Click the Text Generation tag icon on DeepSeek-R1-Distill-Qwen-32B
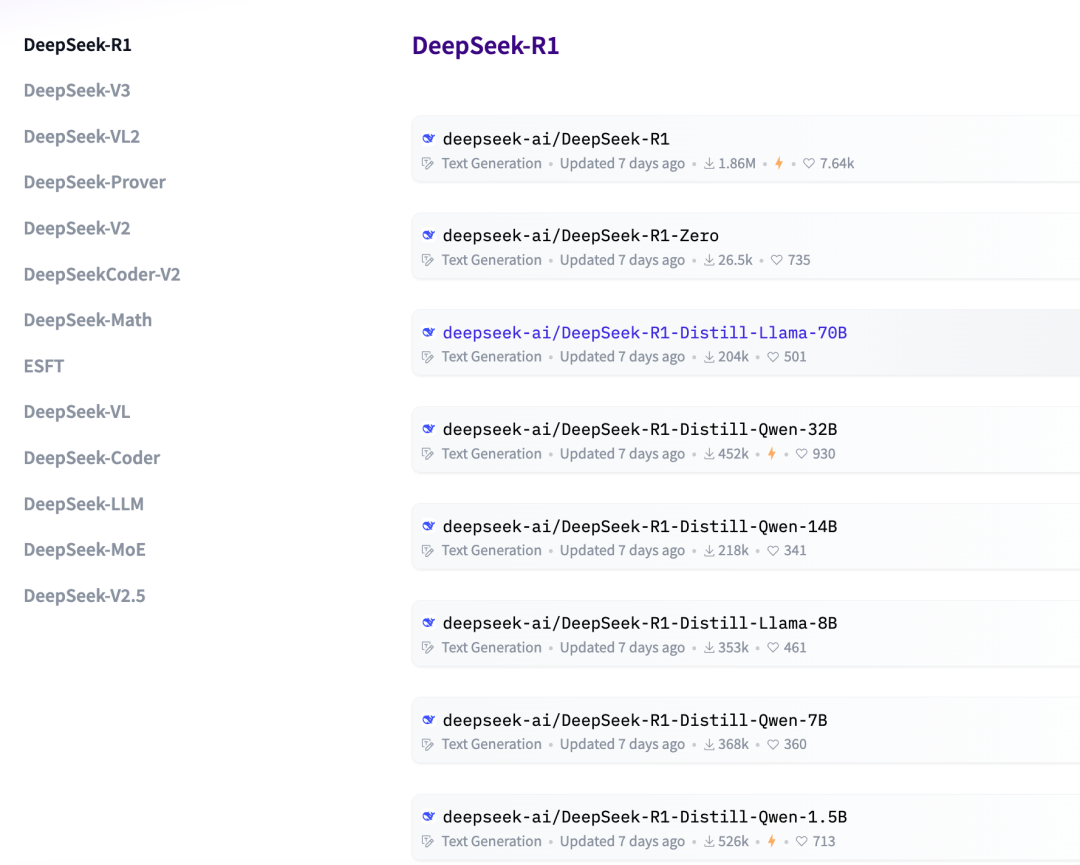Image resolution: width=1080 pixels, height=865 pixels. [x=427, y=453]
